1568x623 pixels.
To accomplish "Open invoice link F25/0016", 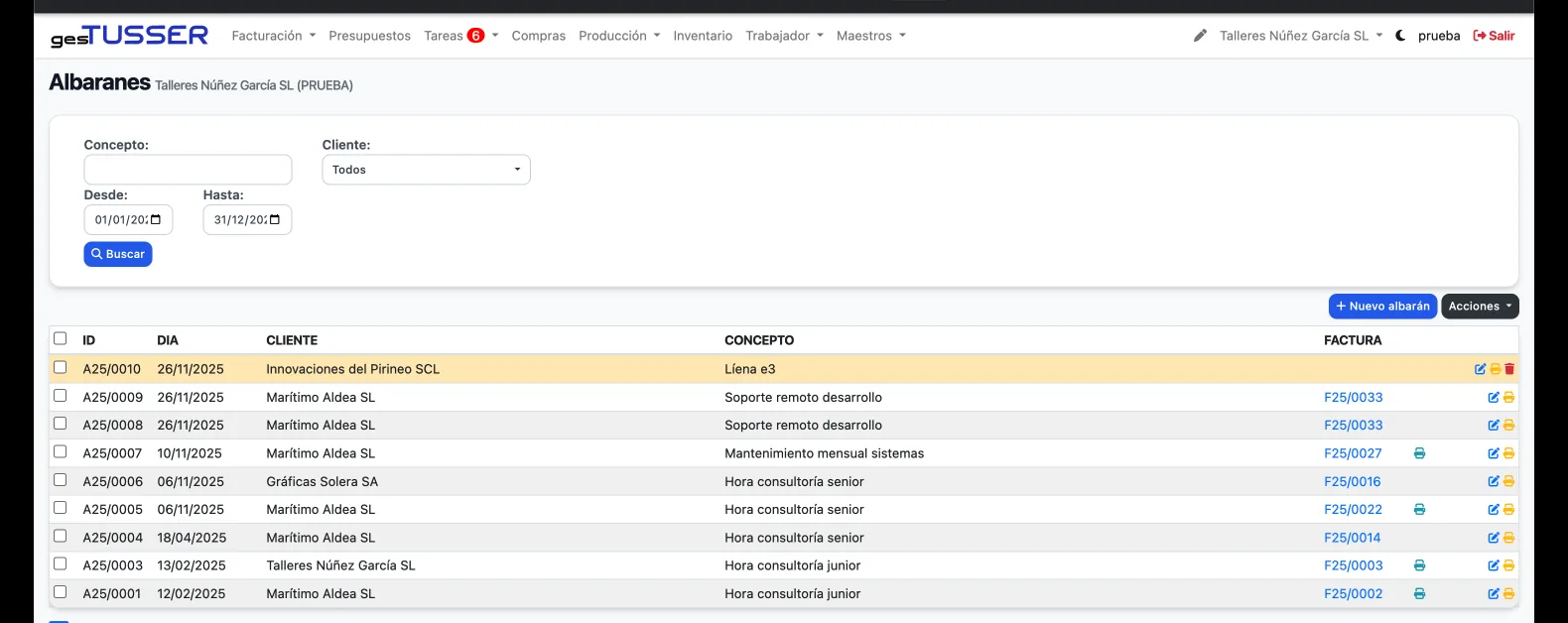I will (1352, 482).
